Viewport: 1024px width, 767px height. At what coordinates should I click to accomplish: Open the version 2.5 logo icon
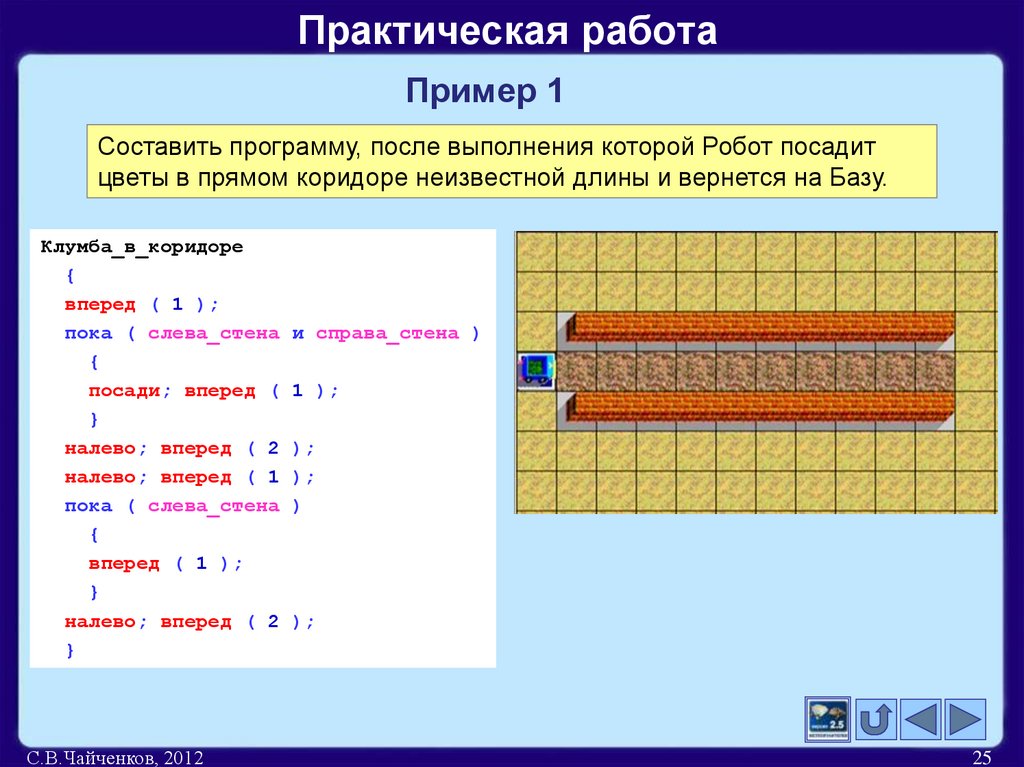pos(827,716)
